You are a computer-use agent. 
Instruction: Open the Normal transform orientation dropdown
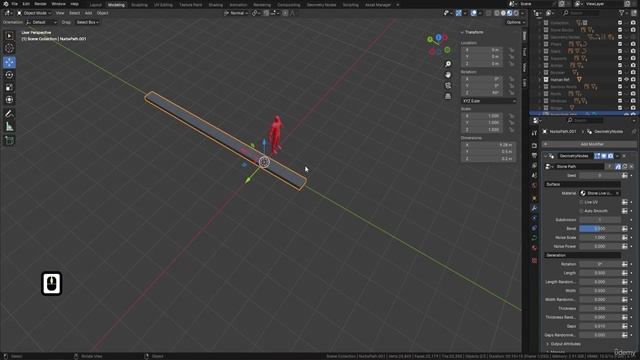237,13
